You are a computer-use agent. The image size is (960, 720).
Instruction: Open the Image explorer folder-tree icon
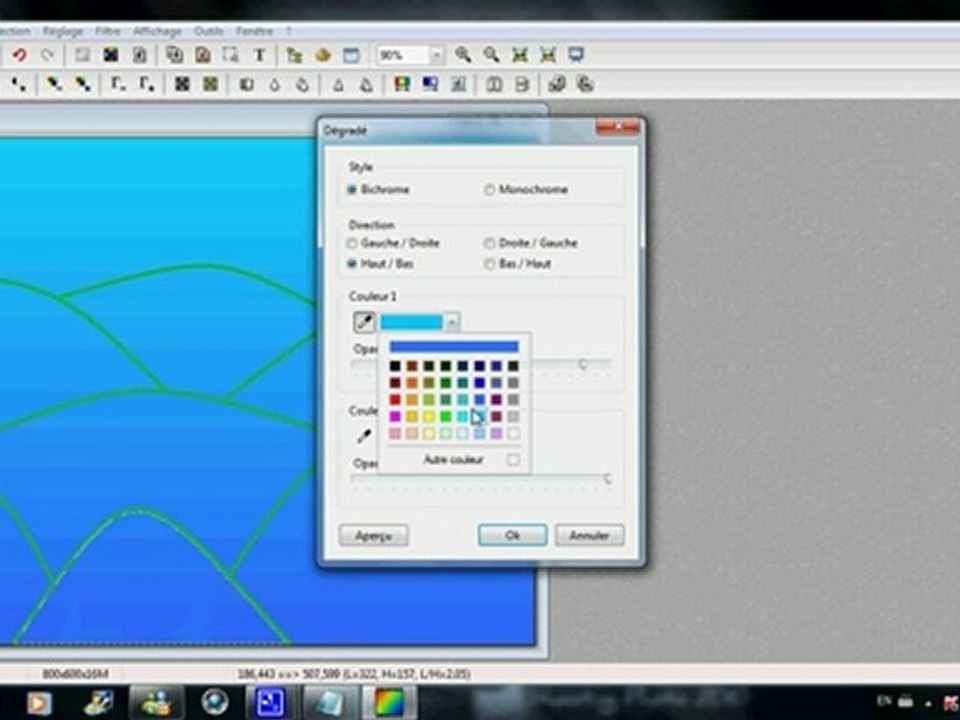[x=294, y=55]
